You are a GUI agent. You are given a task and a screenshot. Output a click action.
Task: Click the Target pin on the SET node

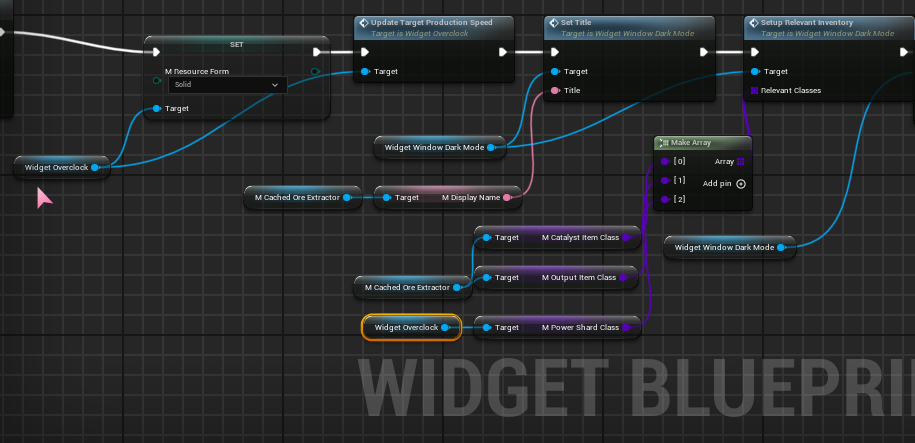pyautogui.click(x=156, y=109)
